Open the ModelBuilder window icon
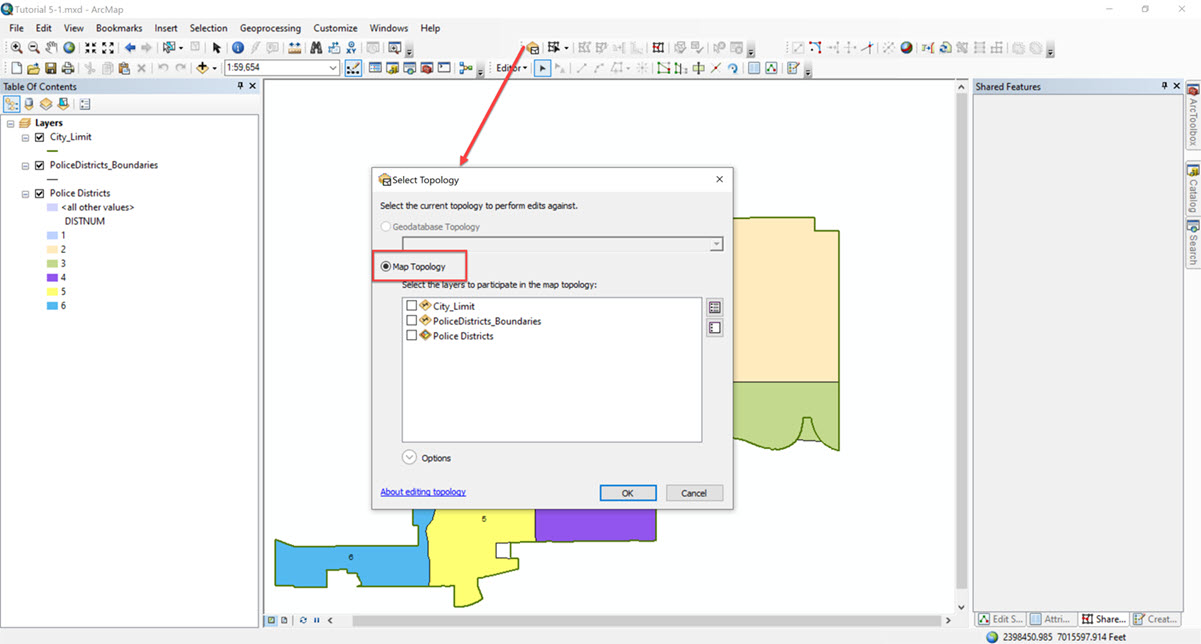Viewport: 1201px width, 644px height. (x=467, y=68)
